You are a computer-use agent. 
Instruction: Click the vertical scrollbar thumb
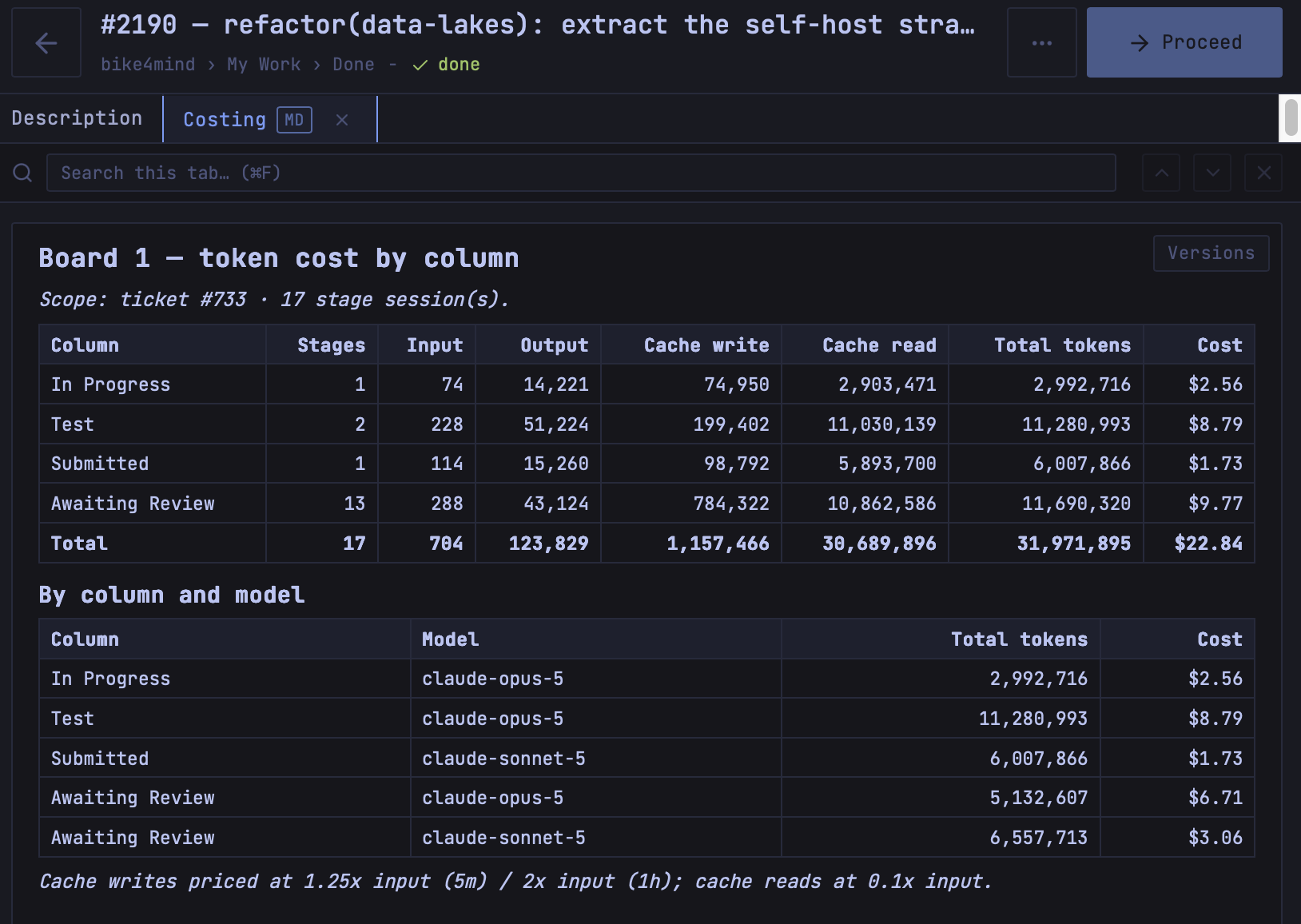pyautogui.click(x=1291, y=118)
